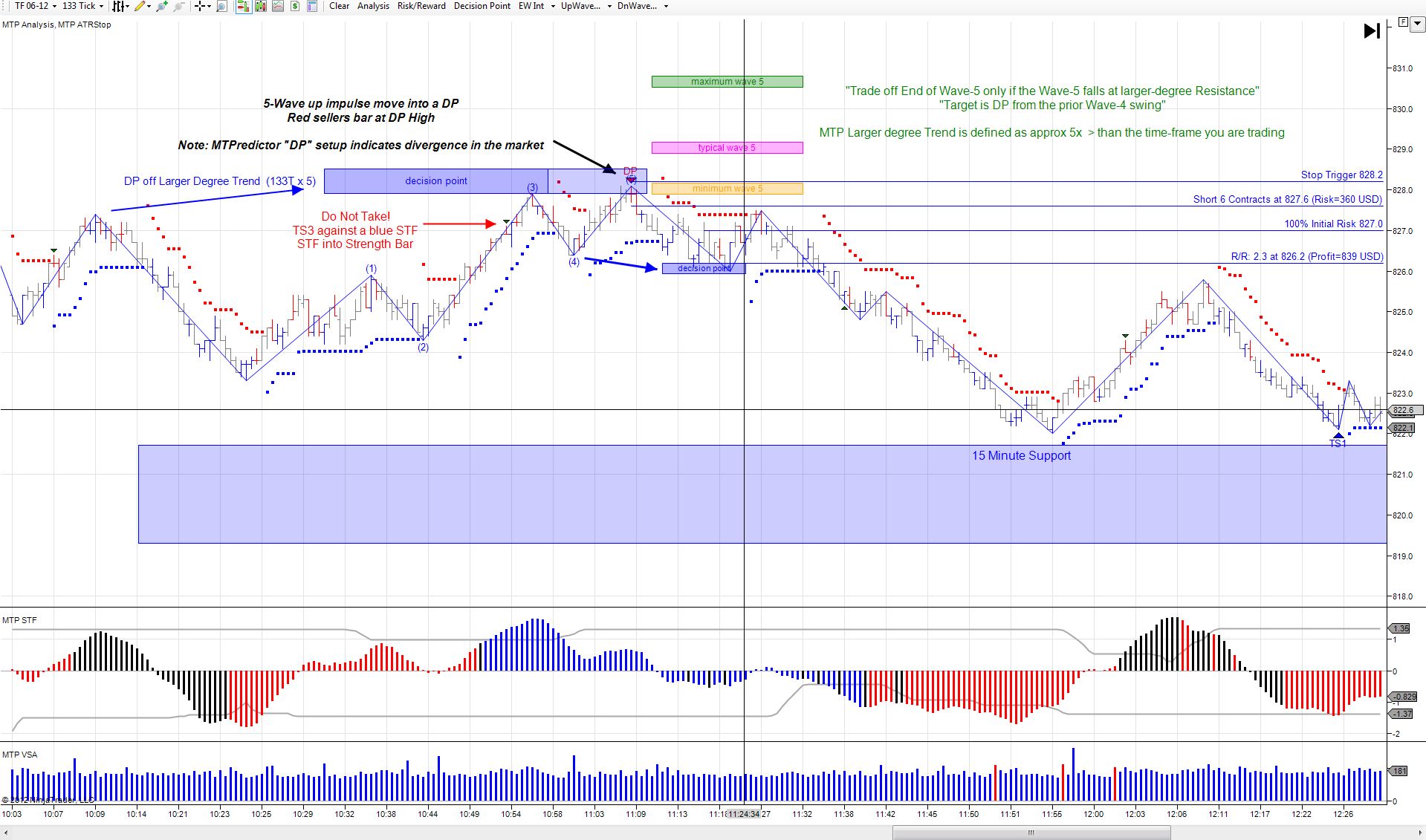Image resolution: width=1426 pixels, height=840 pixels.
Task: Click the large decision point box
Action: 436,181
